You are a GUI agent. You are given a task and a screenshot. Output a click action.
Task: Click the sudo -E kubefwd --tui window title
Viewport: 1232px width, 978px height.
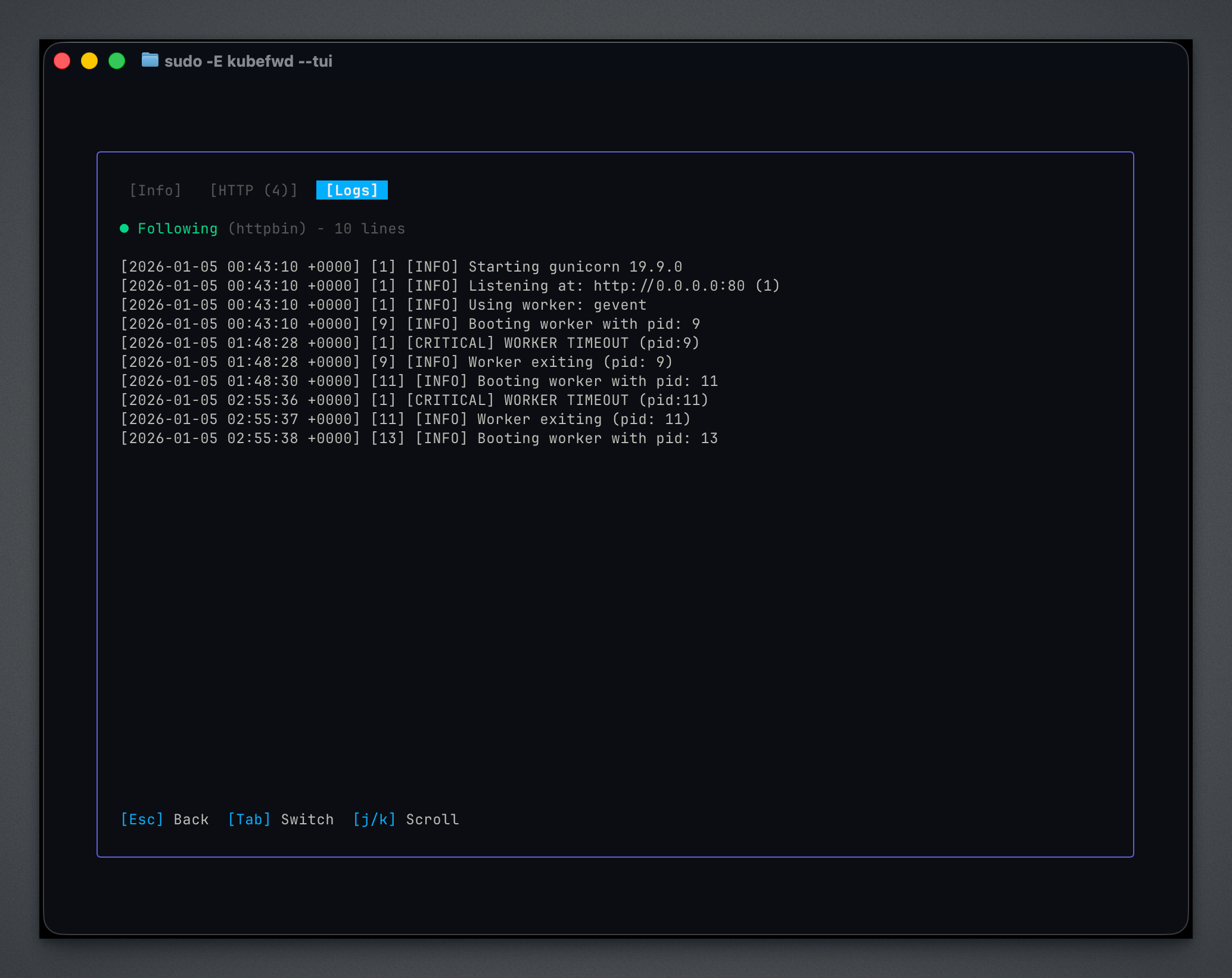[x=249, y=60]
